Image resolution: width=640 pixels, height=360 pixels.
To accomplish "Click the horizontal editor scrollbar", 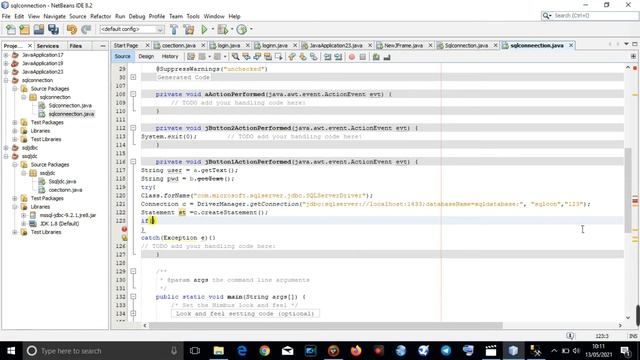I will pyautogui.click(x=326, y=325).
